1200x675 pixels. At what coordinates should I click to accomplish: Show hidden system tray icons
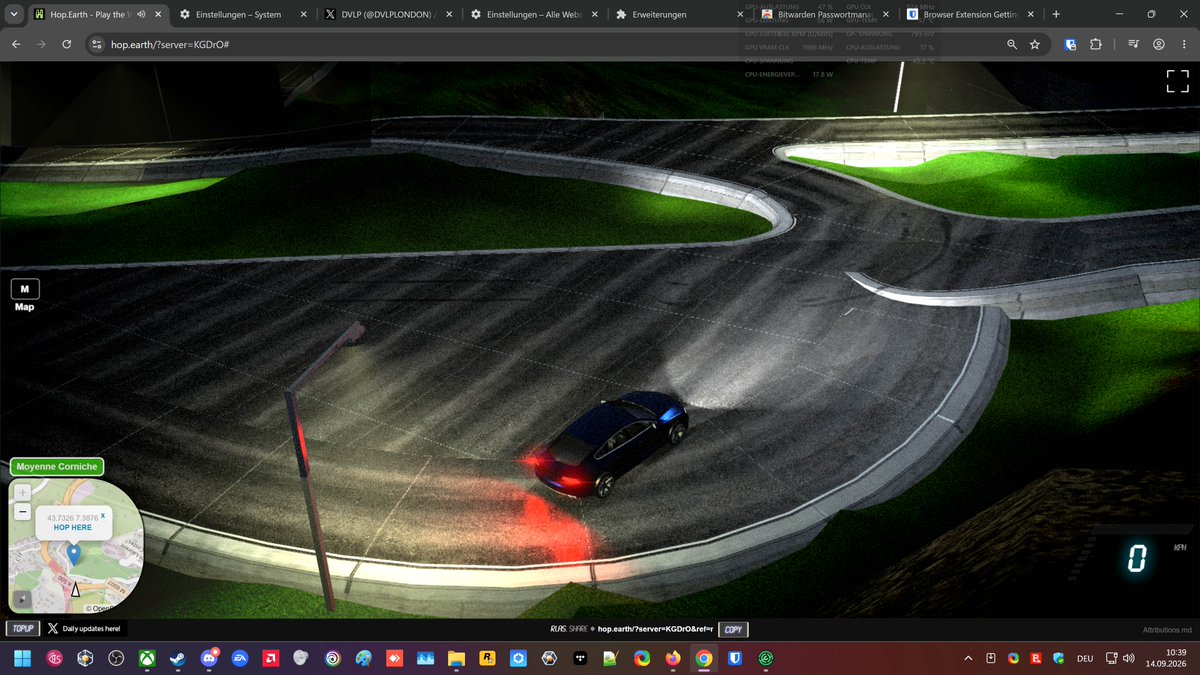pyautogui.click(x=968, y=658)
